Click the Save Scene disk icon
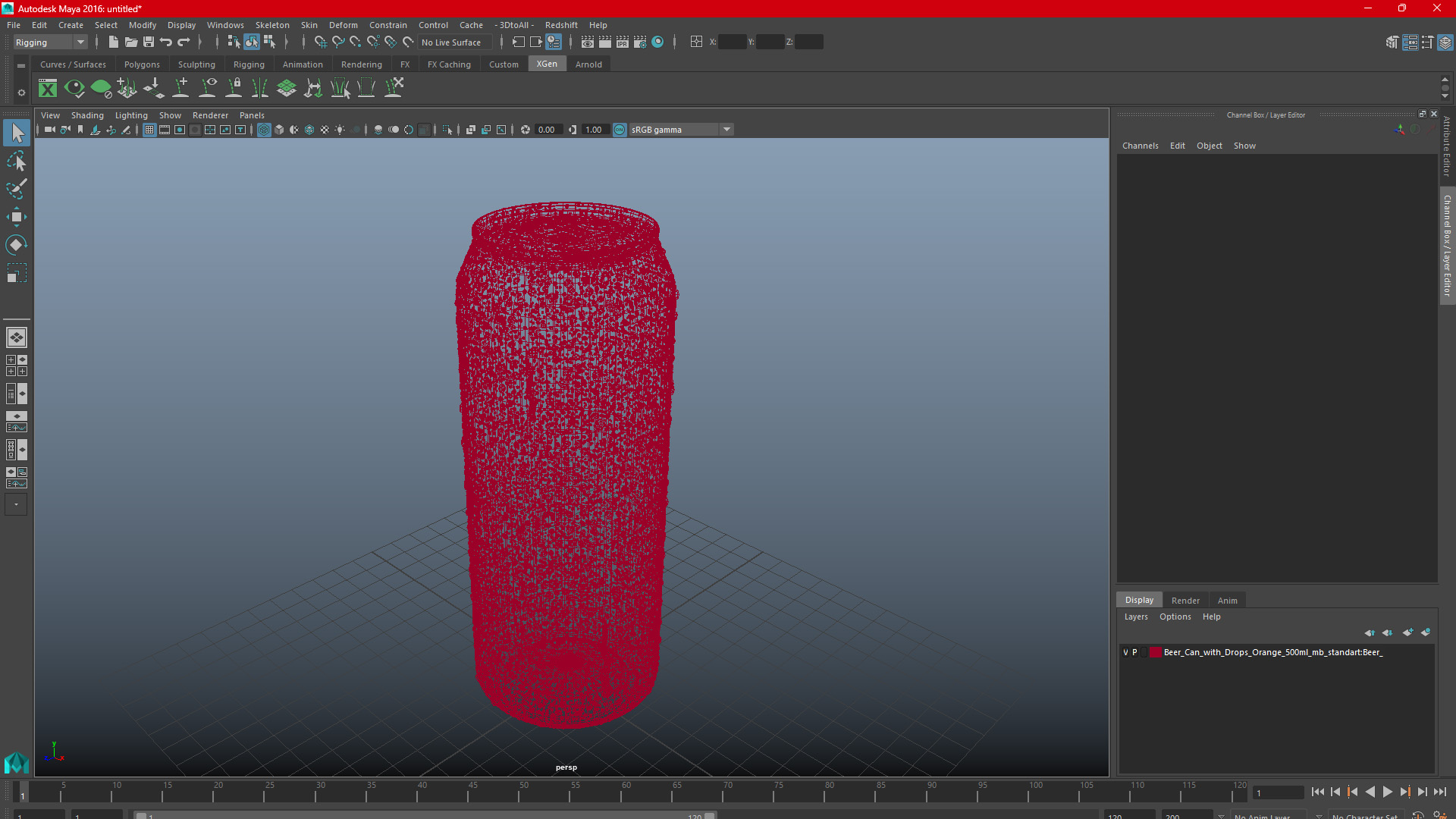The width and height of the screenshot is (1456, 819). tap(149, 42)
